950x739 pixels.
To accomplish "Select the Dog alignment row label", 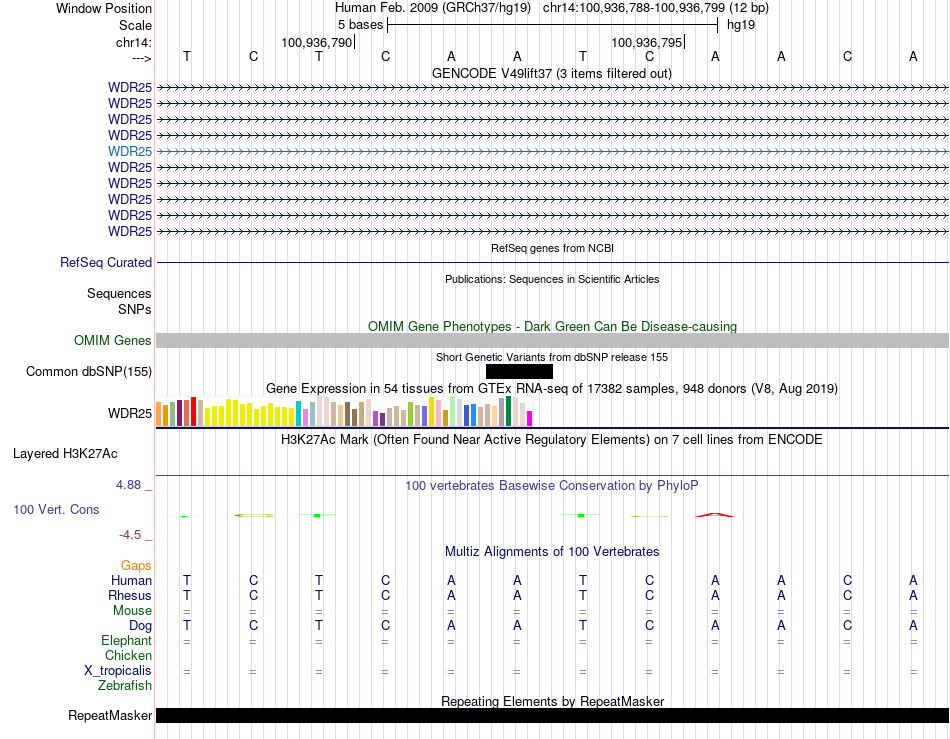I will click(140, 625).
